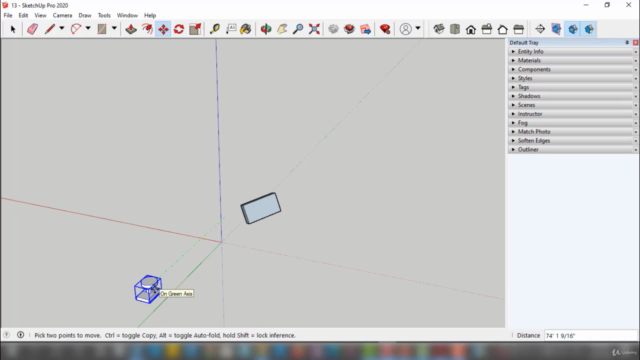Click the Distance measurement input field
The image size is (640, 360).
[590, 336]
